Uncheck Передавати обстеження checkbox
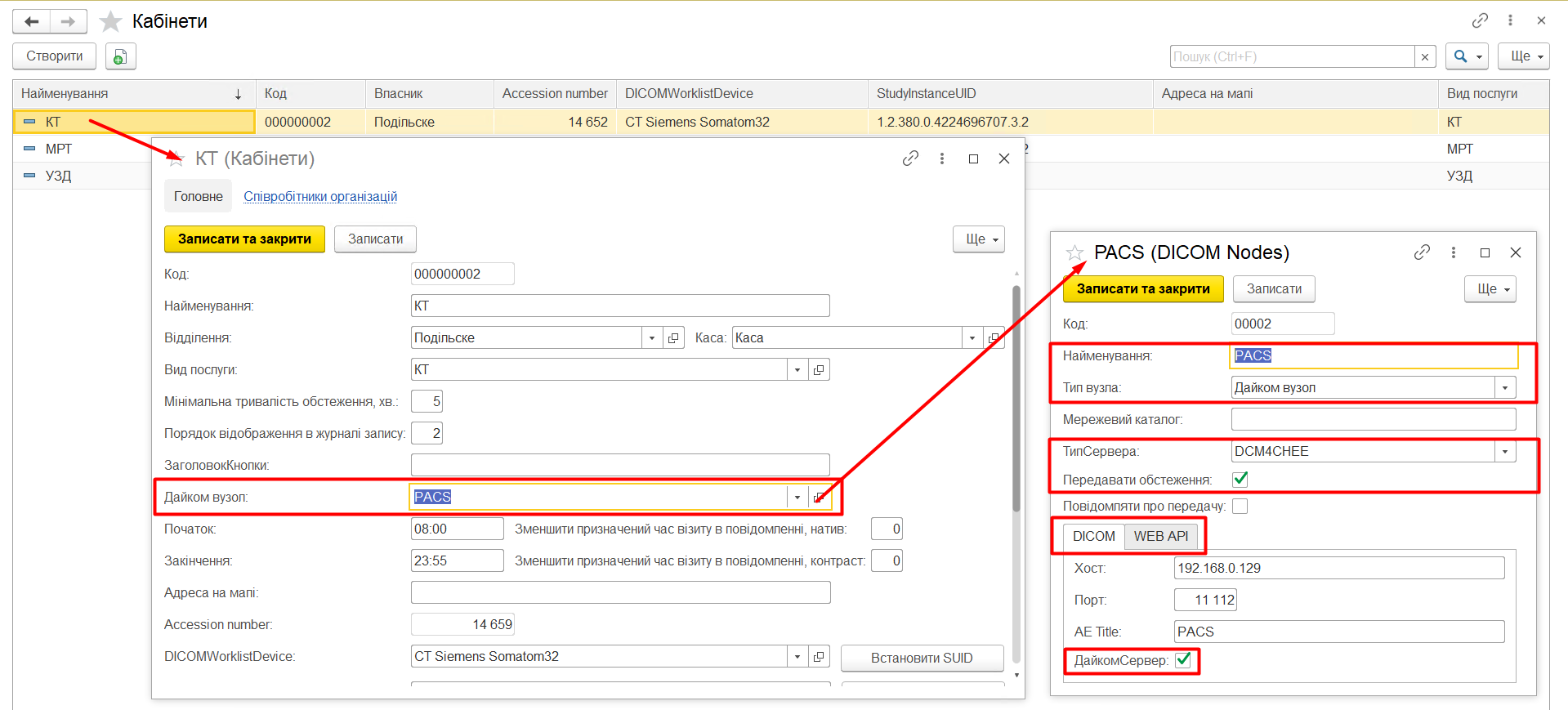 point(1240,480)
